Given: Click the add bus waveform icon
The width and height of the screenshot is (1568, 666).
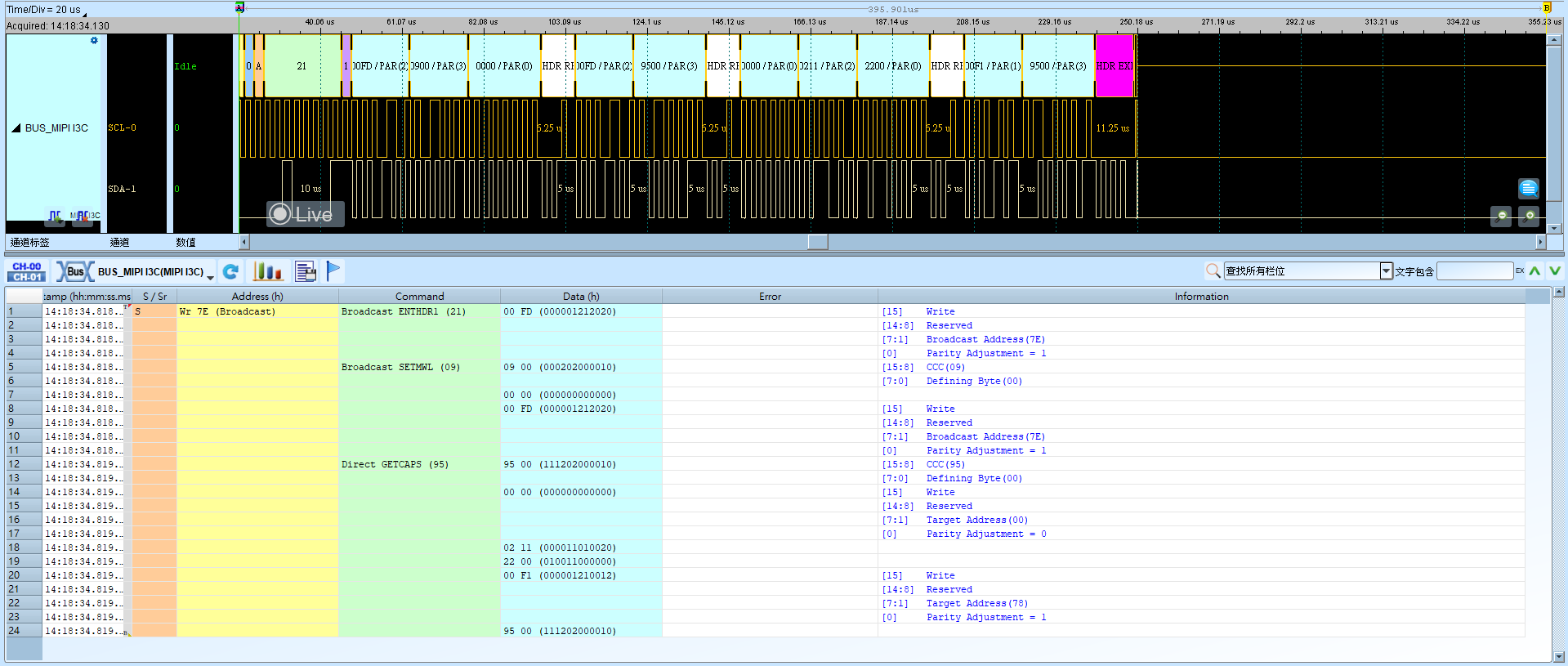Looking at the screenshot, I should tap(55, 216).
